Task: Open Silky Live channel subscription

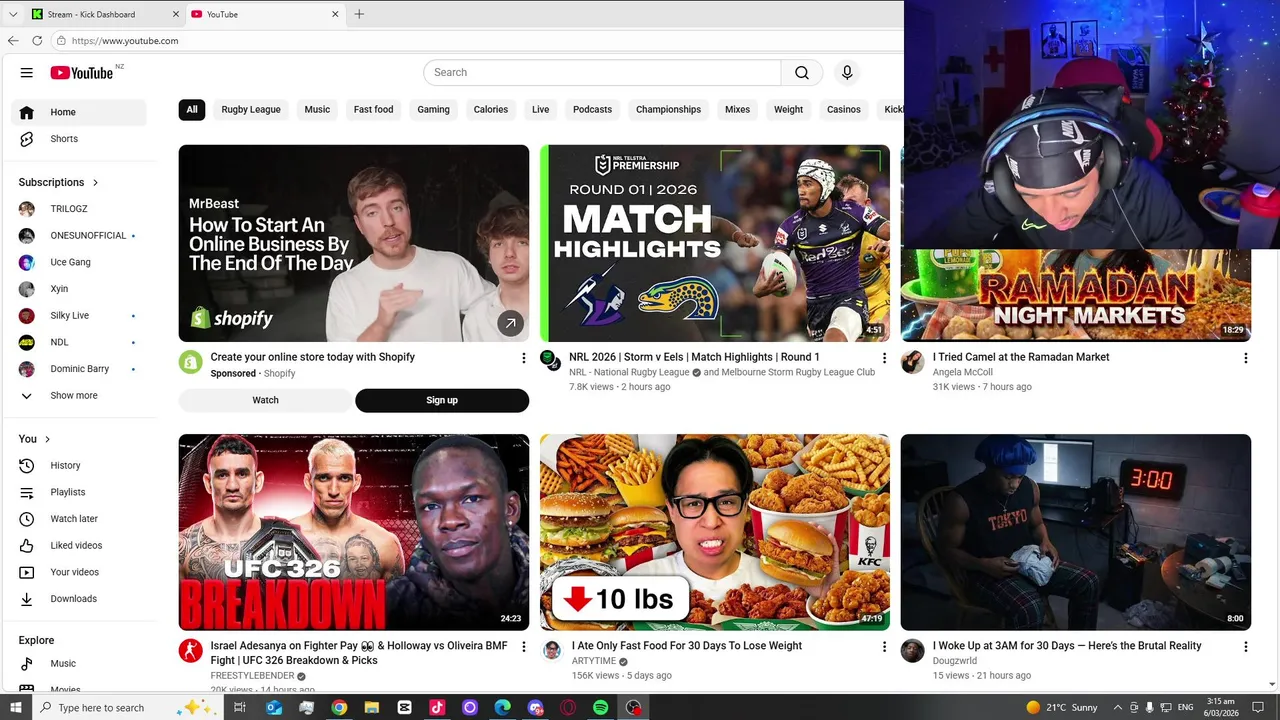Action: click(79, 315)
